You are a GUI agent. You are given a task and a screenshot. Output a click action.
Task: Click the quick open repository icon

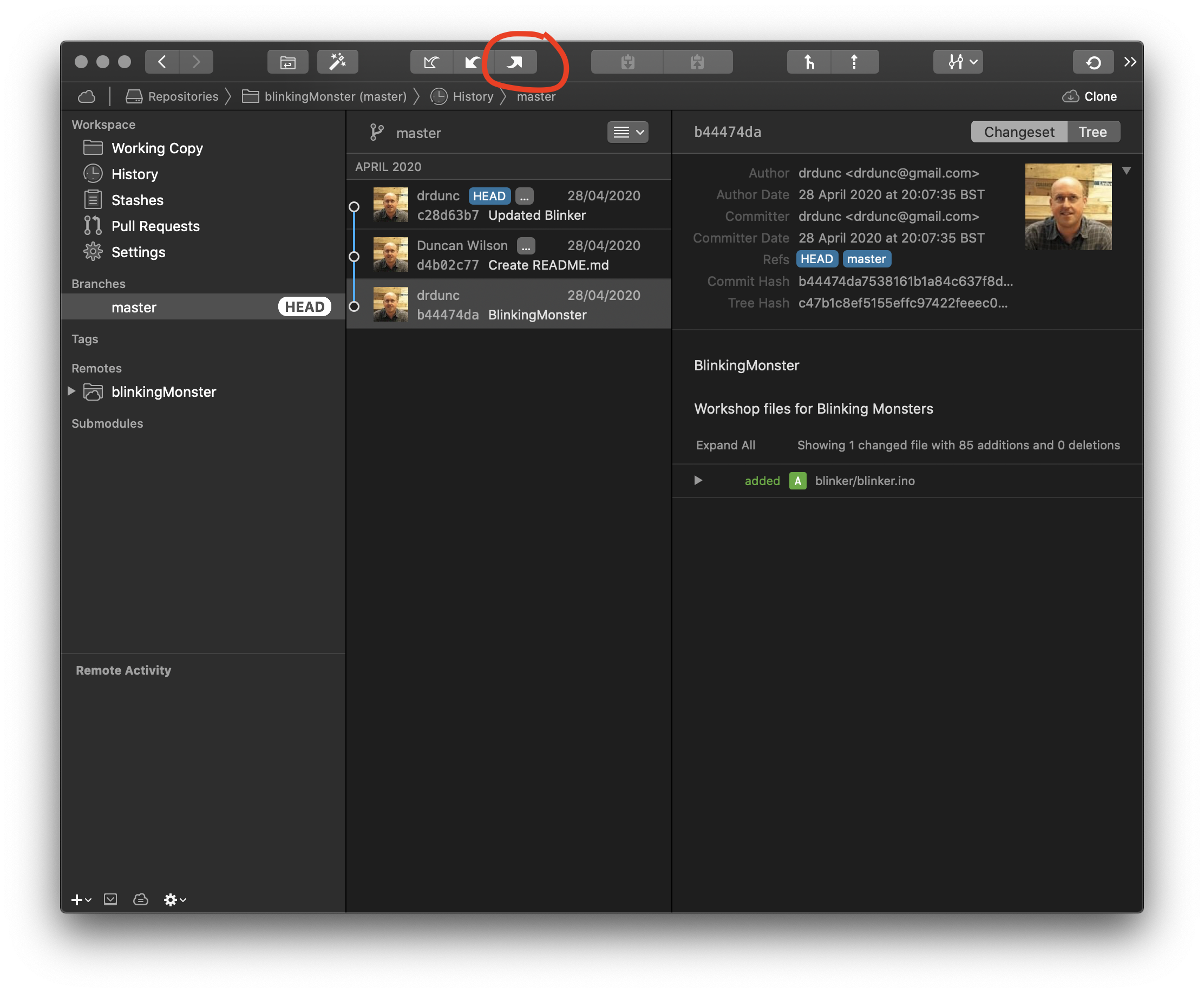[x=287, y=62]
